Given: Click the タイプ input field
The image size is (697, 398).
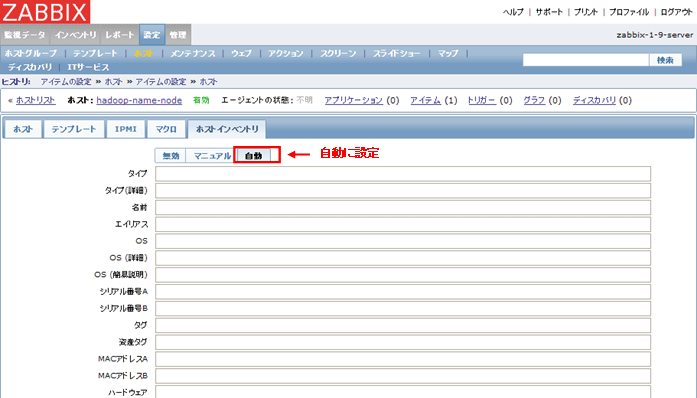Looking at the screenshot, I should coord(403,174).
